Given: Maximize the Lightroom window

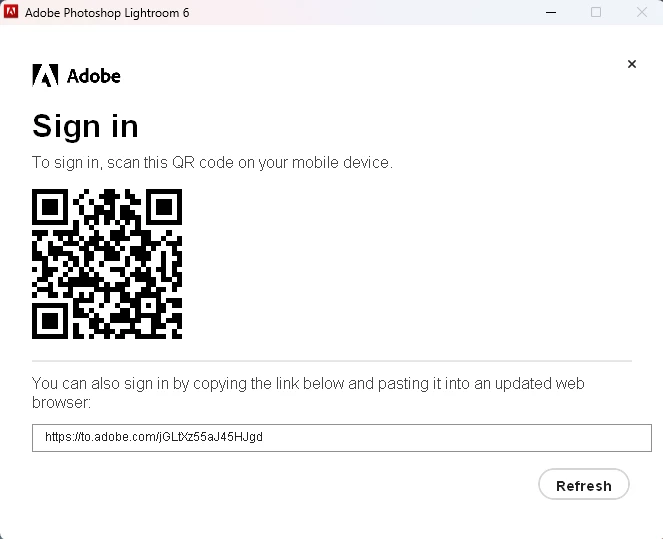Looking at the screenshot, I should (x=596, y=12).
